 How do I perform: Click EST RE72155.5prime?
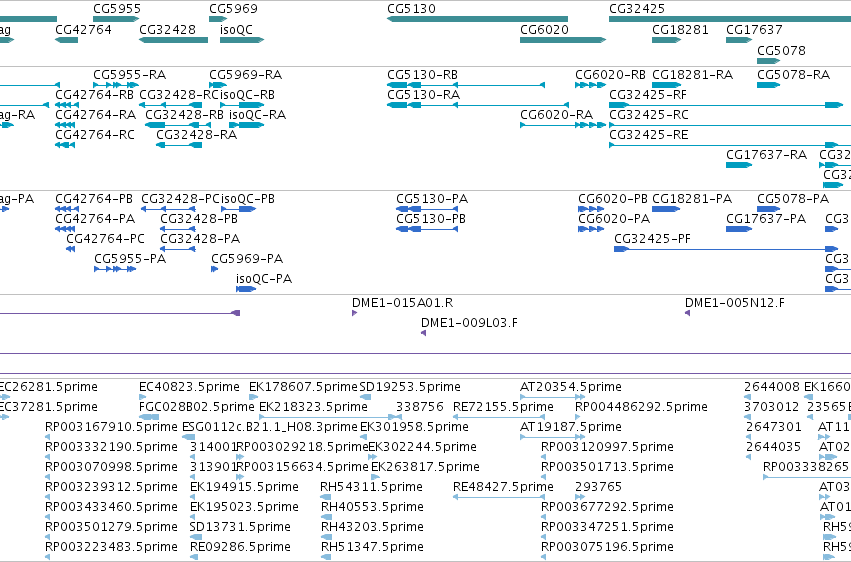503,407
